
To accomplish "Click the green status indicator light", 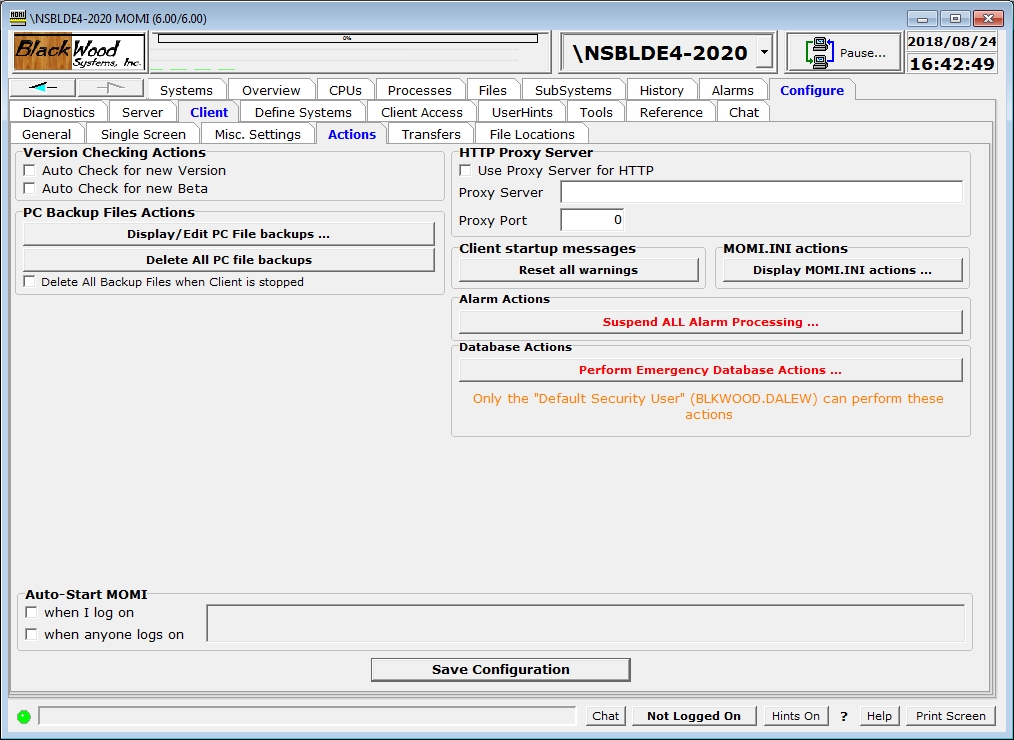I will (x=24, y=716).
